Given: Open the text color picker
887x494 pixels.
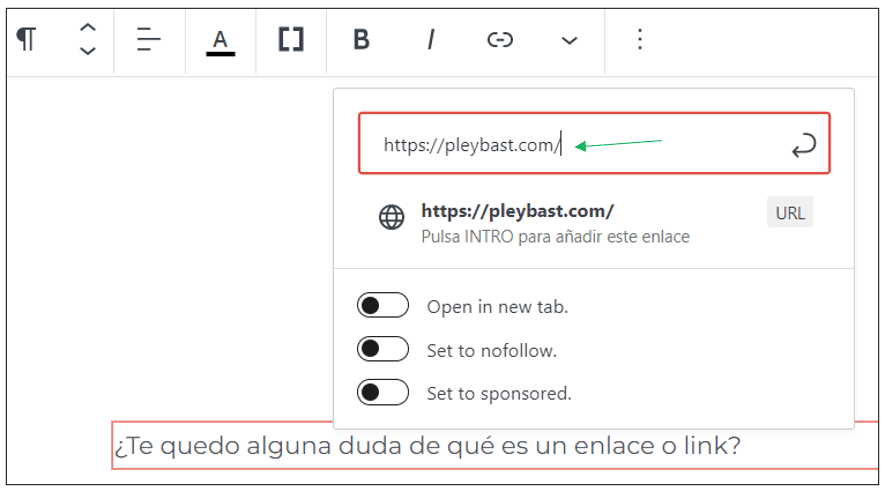Looking at the screenshot, I should [220, 41].
